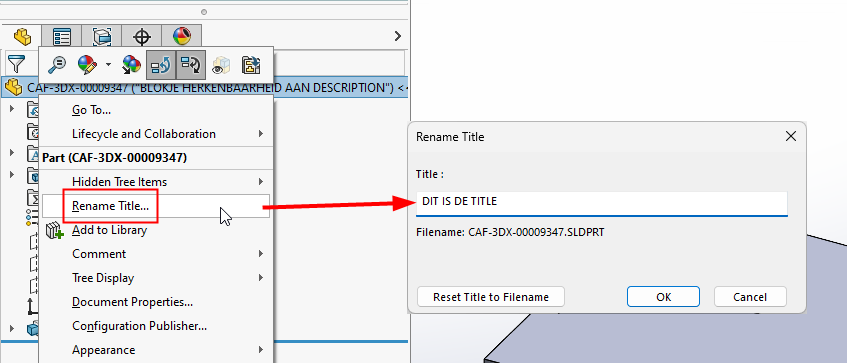
Task: Toggle the tree icon with black downward arrow
Action: click(191, 65)
